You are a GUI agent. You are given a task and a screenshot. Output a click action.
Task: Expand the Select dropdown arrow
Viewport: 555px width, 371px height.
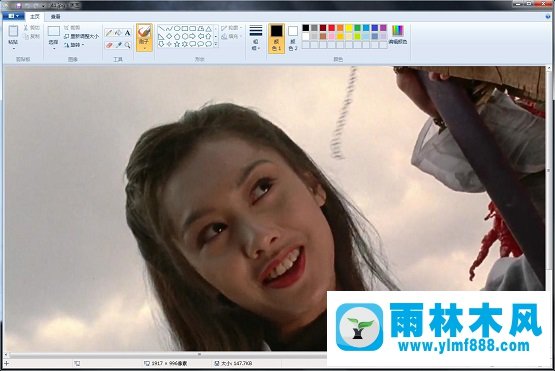[54, 48]
